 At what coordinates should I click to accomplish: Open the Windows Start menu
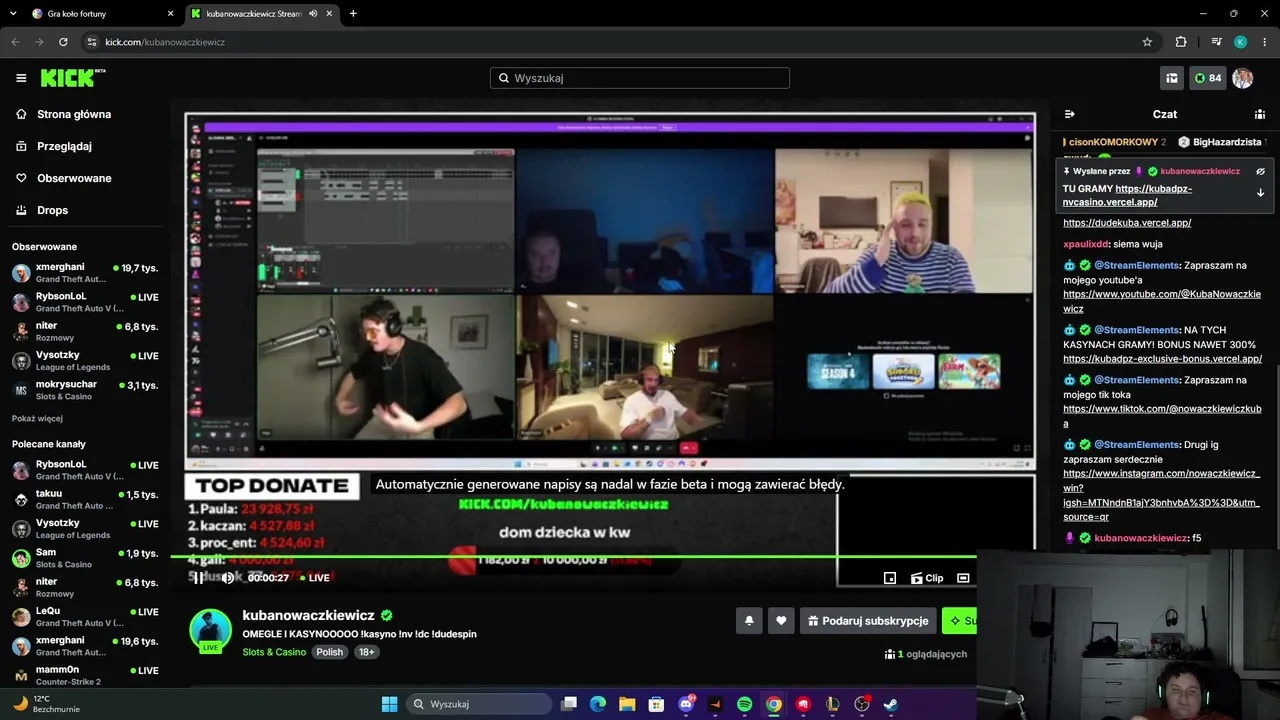point(389,704)
